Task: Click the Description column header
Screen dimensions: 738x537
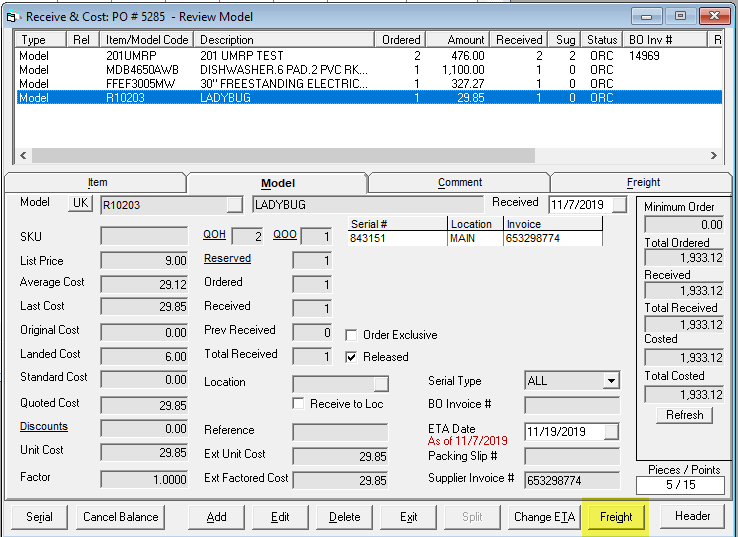Action: click(x=285, y=40)
